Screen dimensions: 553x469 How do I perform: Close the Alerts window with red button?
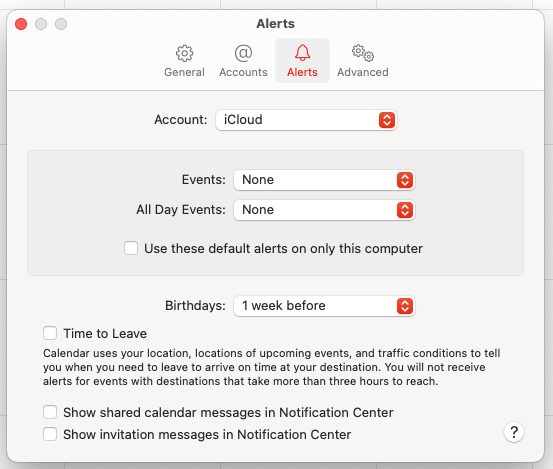[x=21, y=24]
